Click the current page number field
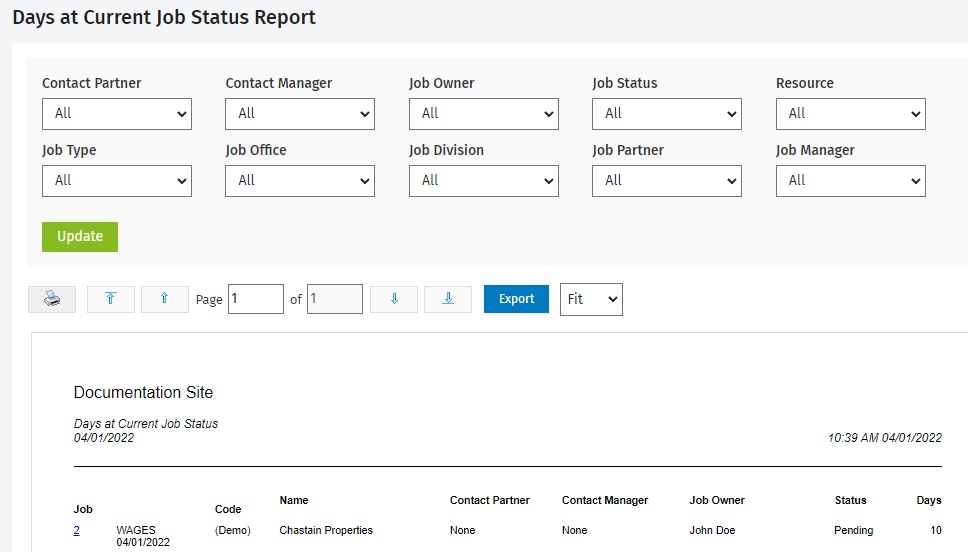Screen dimensions: 968x552 tap(256, 299)
